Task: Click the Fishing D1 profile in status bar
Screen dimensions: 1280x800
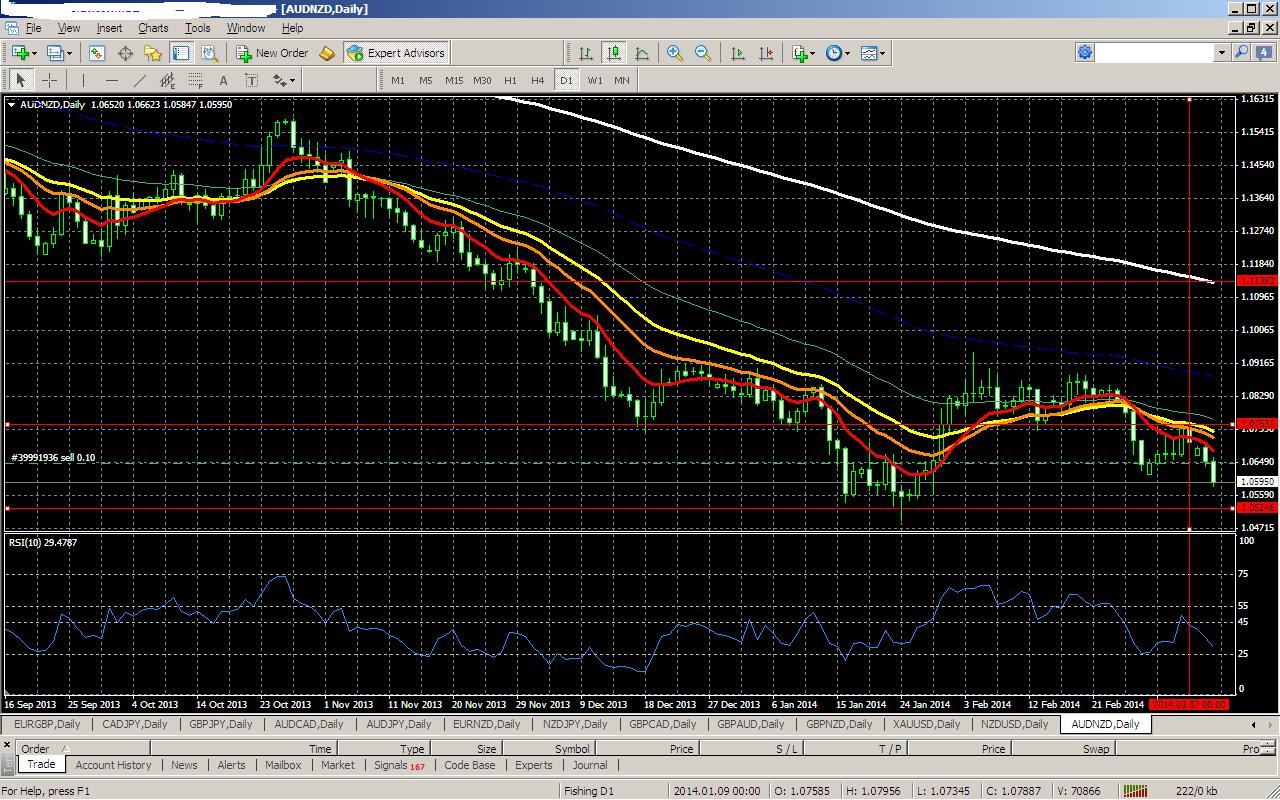Action: pos(588,791)
